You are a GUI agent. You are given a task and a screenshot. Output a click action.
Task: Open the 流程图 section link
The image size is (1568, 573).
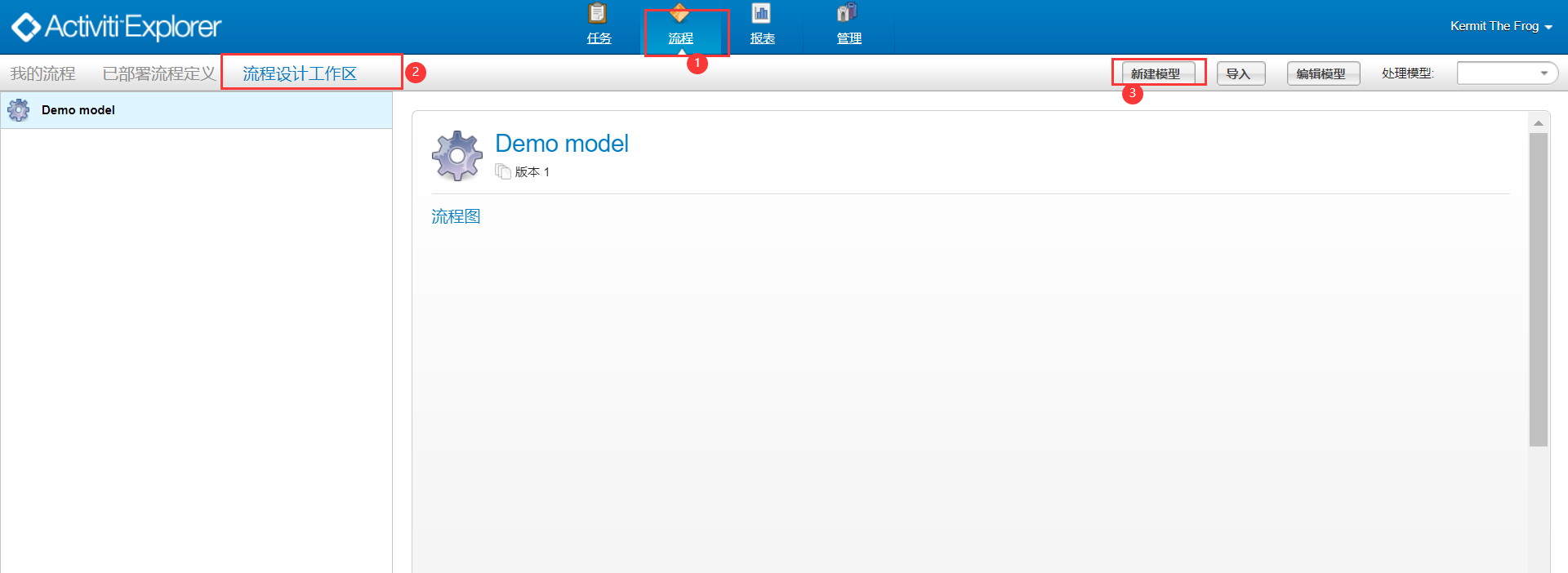456,216
